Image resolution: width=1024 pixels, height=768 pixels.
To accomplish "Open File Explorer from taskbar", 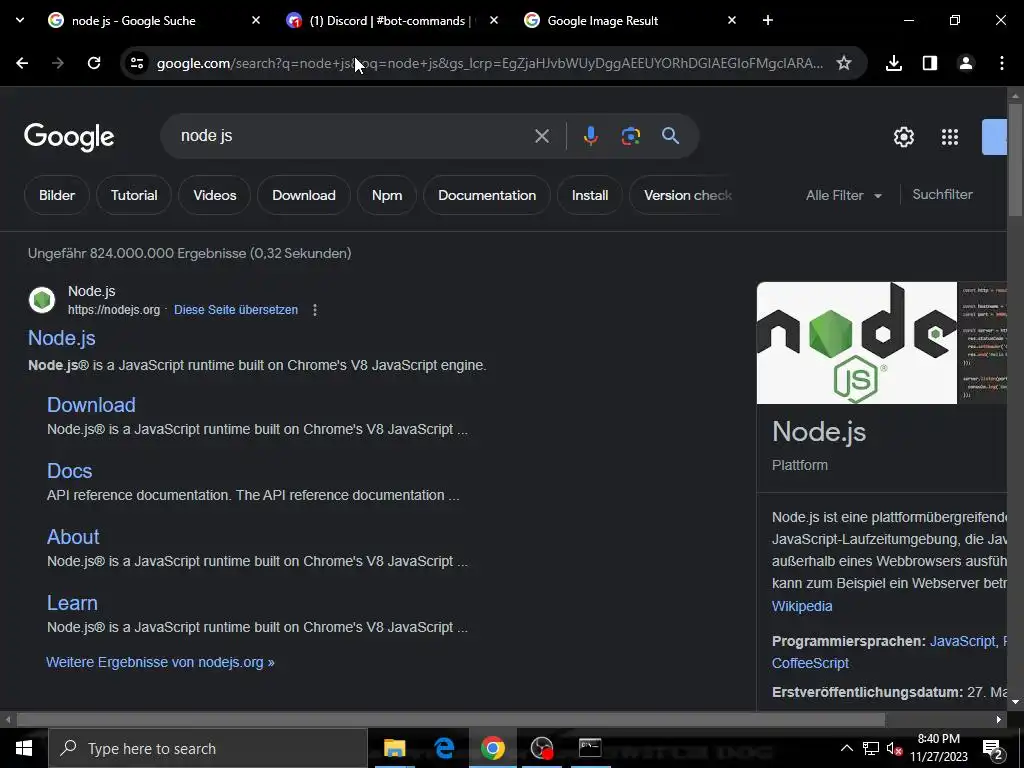I will point(394,748).
